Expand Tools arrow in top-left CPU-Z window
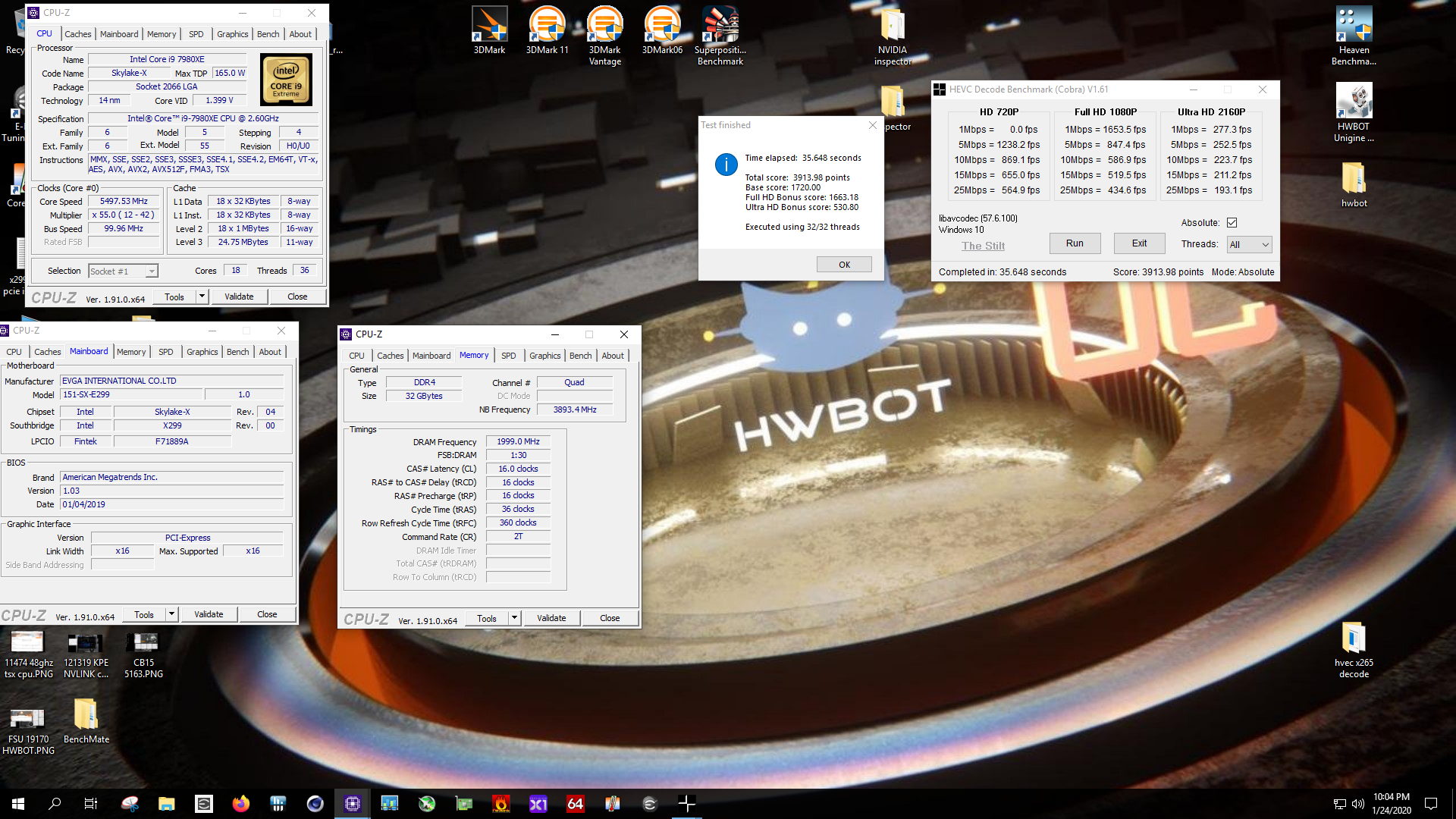Viewport: 1456px width, 819px height. click(x=202, y=297)
